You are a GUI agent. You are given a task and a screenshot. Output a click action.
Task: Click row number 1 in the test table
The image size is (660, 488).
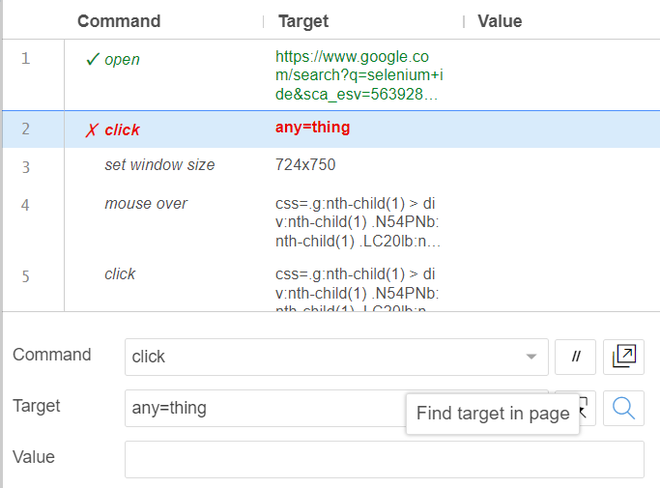(x=26, y=59)
